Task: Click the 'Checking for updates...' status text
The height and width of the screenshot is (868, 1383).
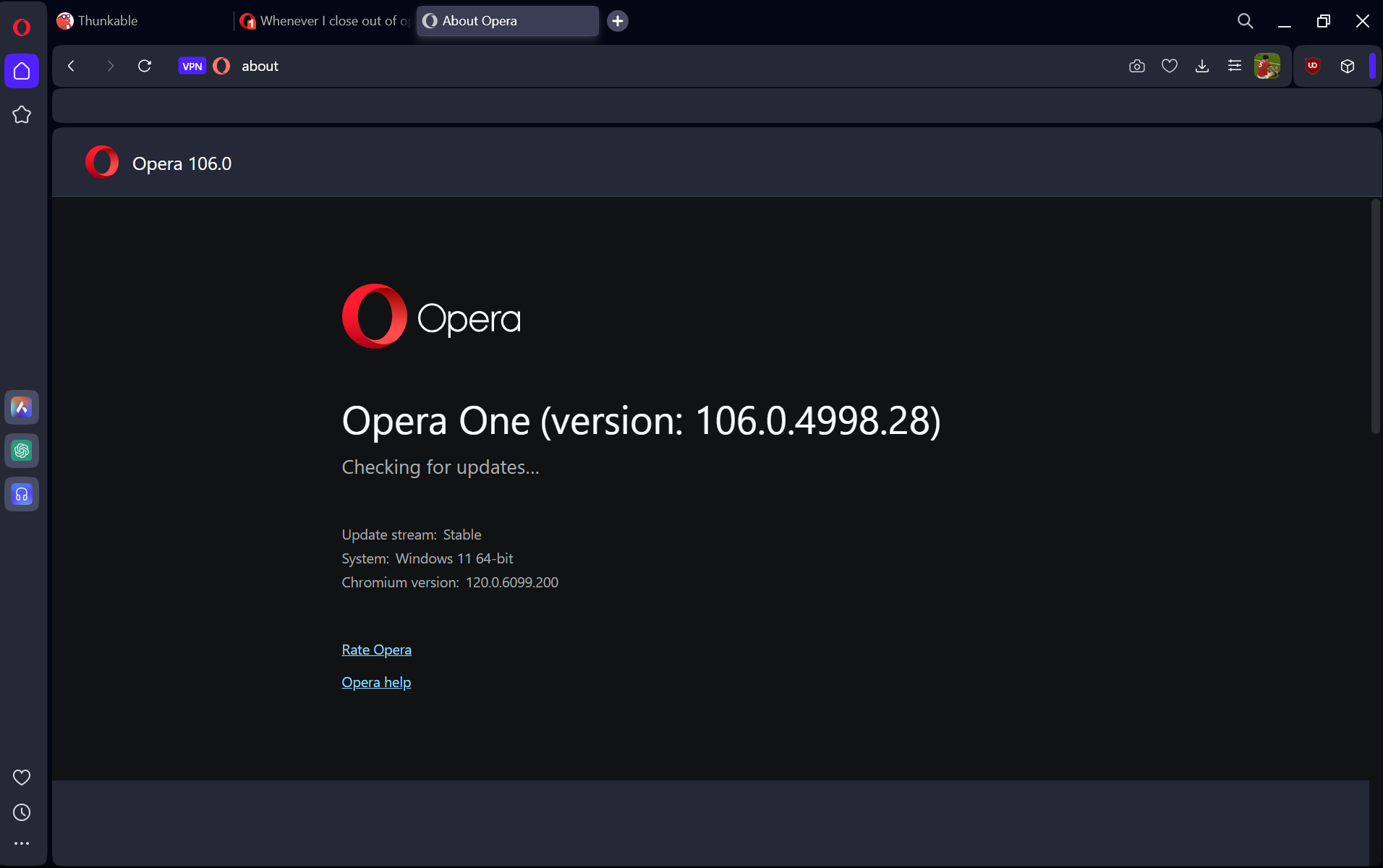Action: tap(441, 467)
